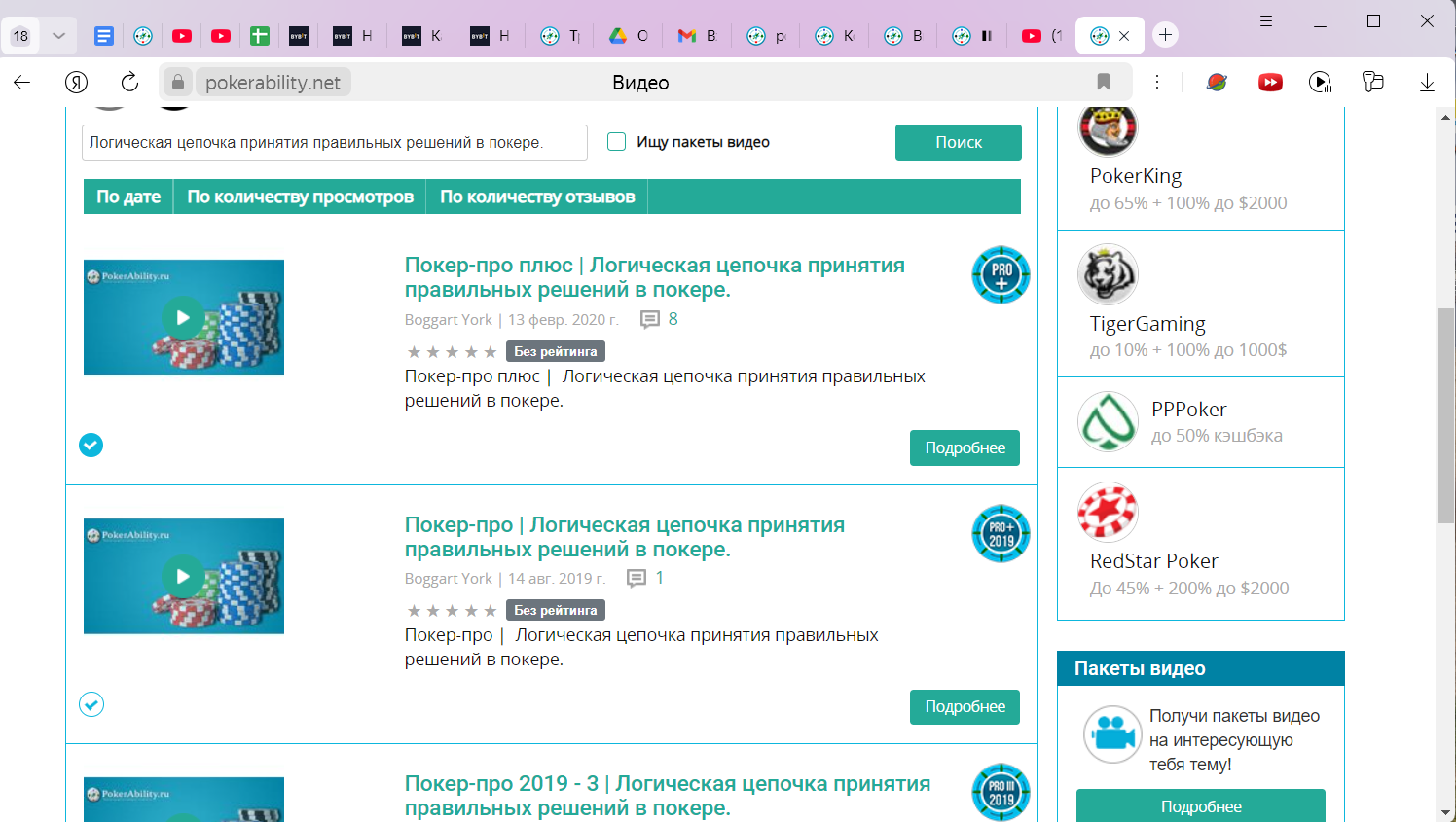Click the pokerability.net address field

coord(273,83)
